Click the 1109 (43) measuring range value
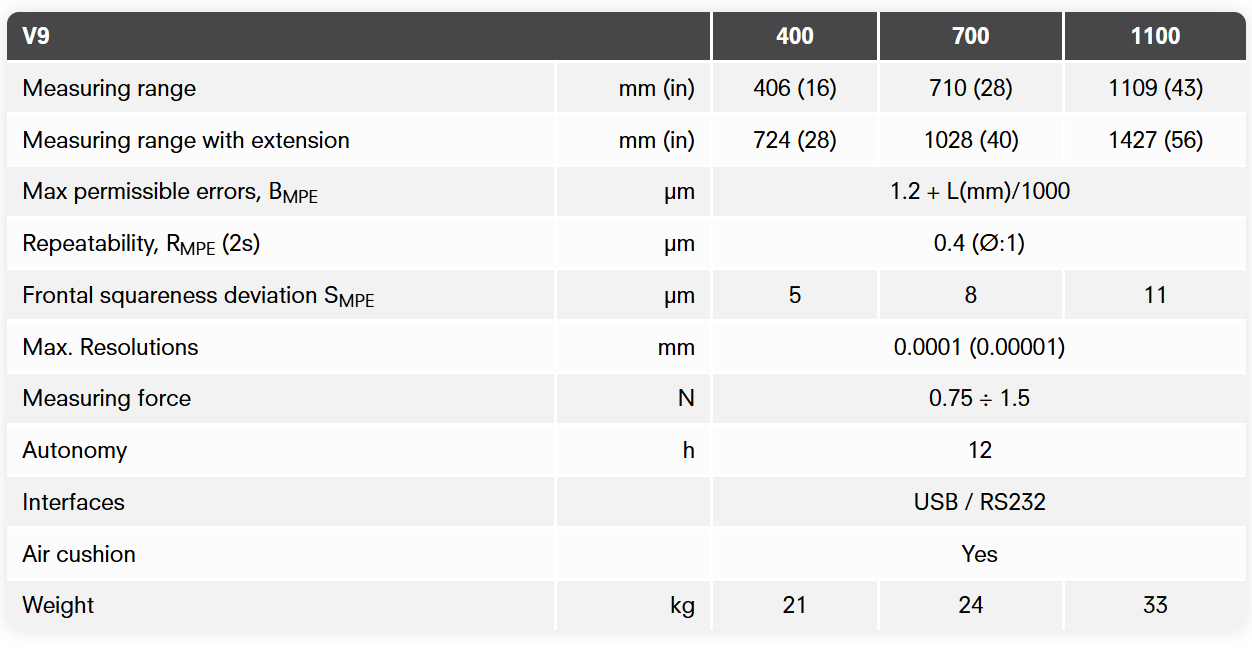Screen dimensions: 1252x651 (1155, 88)
